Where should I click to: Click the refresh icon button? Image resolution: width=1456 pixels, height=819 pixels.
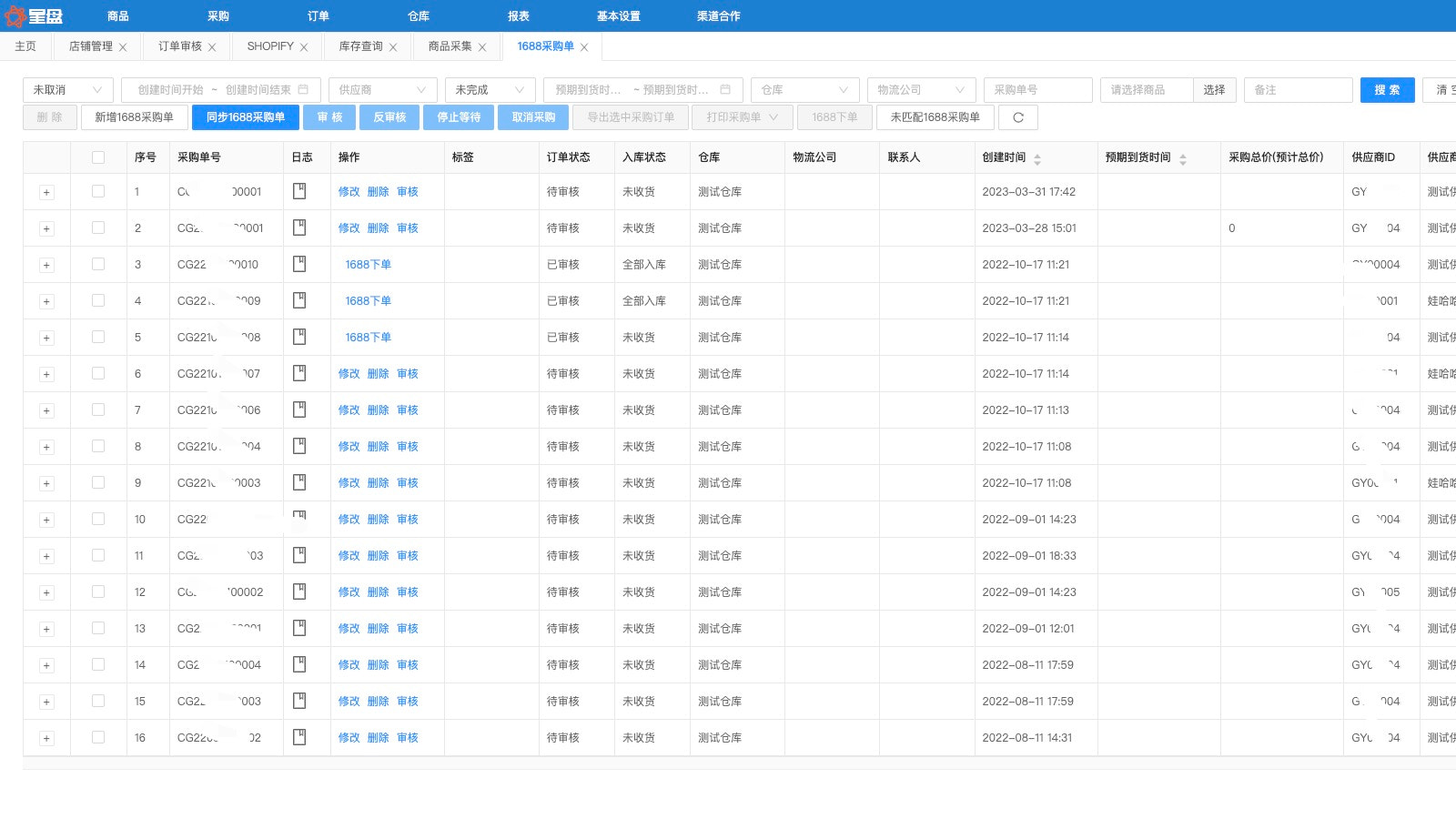pos(1018,117)
